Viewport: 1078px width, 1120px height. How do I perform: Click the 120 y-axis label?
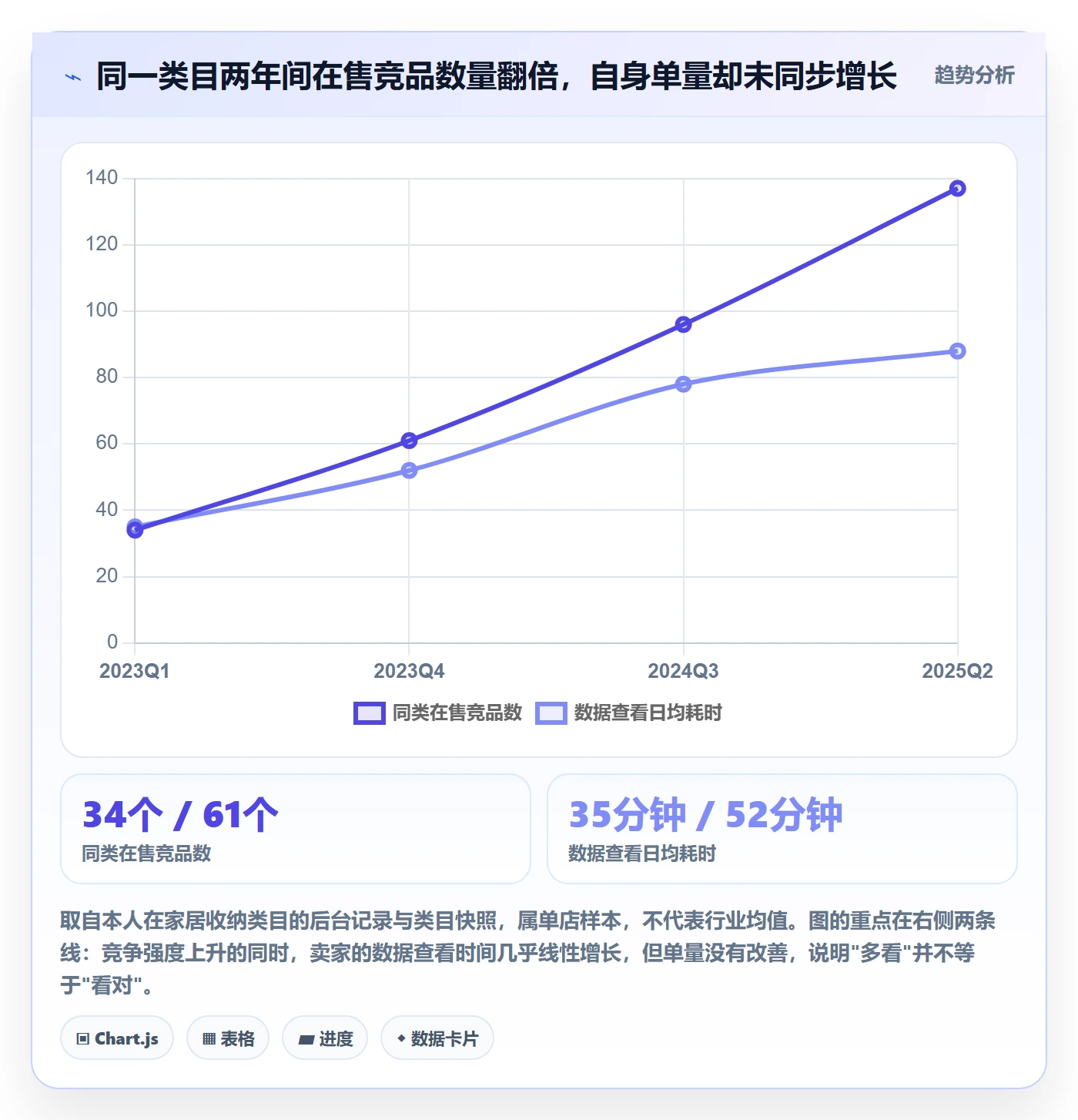pyautogui.click(x=102, y=244)
